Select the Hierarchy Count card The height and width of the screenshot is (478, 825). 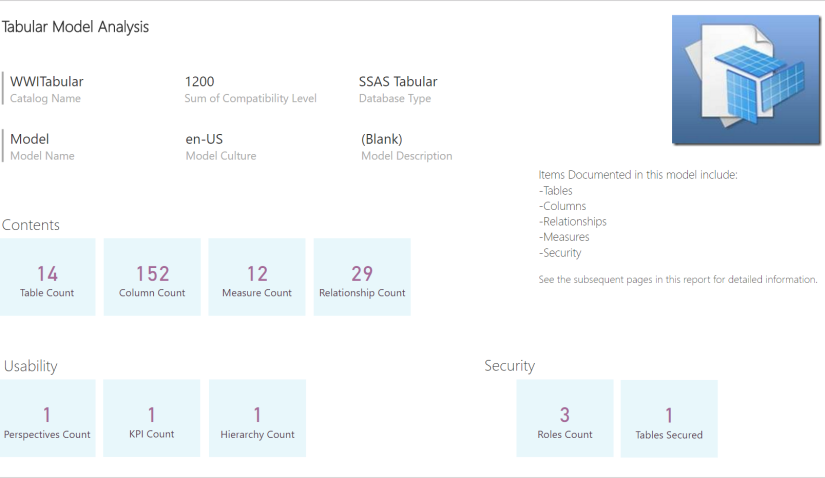(257, 418)
